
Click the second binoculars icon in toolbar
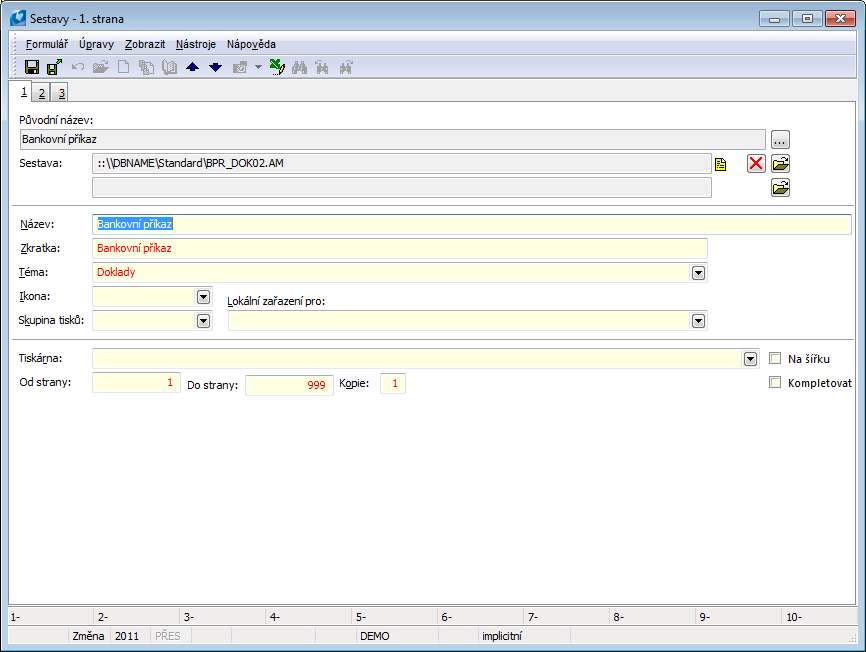click(322, 67)
